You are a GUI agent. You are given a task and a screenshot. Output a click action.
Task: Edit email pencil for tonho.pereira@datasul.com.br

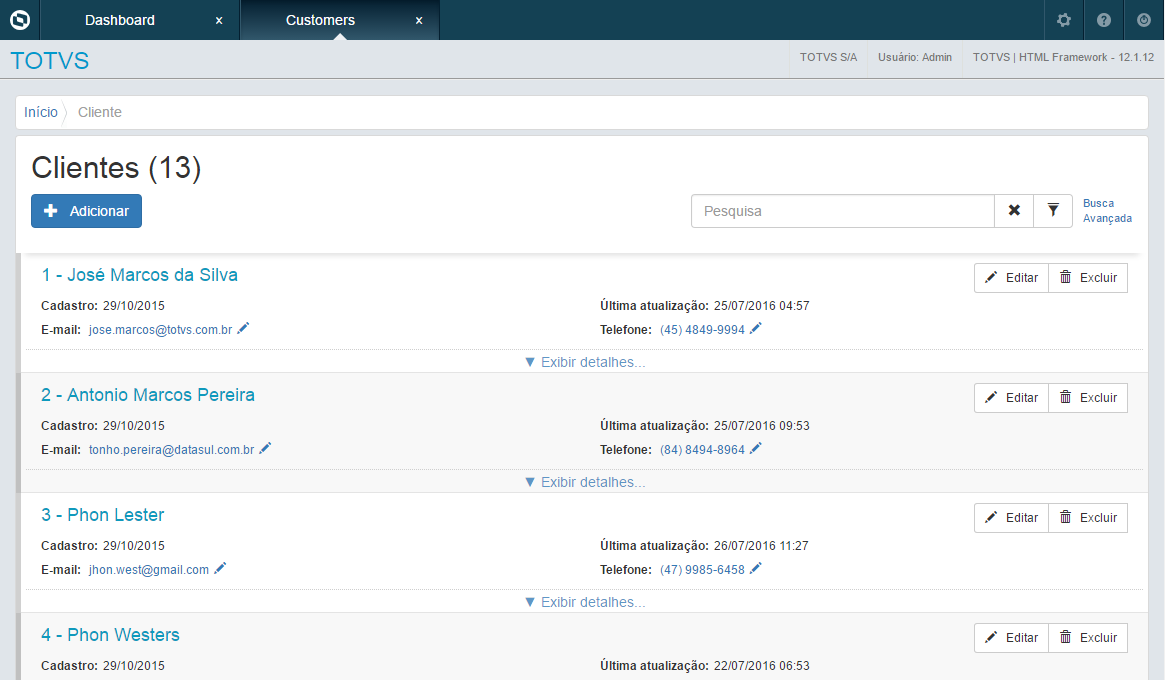265,448
